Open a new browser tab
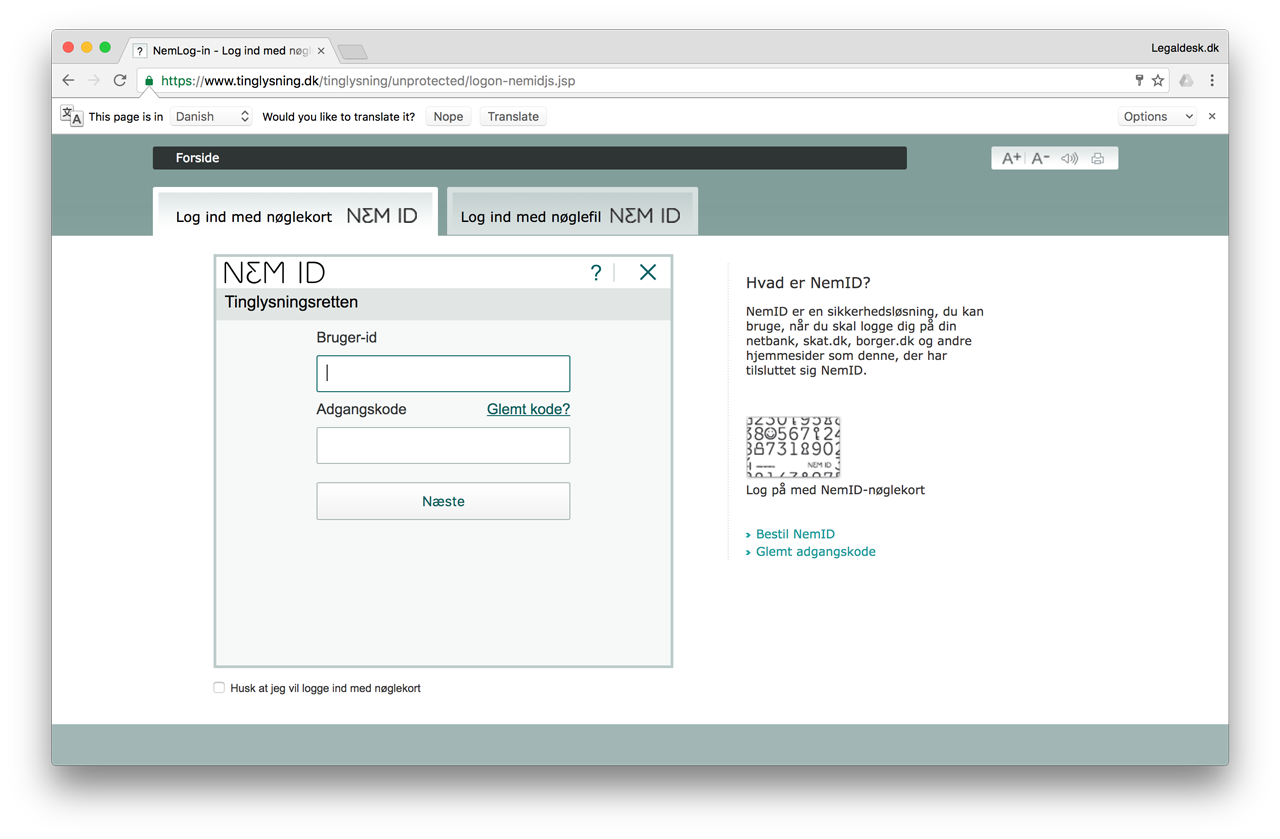The width and height of the screenshot is (1280, 839). (353, 51)
